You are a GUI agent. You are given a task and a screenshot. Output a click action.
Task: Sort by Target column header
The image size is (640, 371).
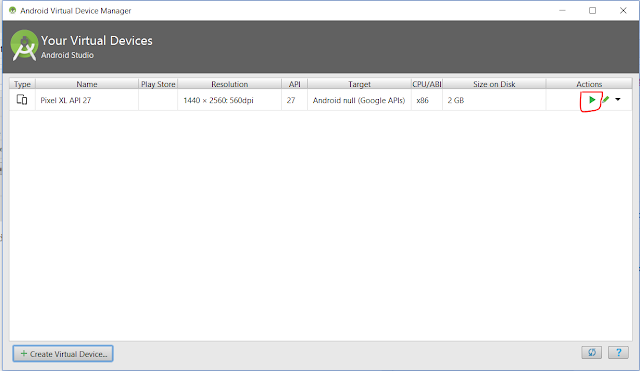359,84
